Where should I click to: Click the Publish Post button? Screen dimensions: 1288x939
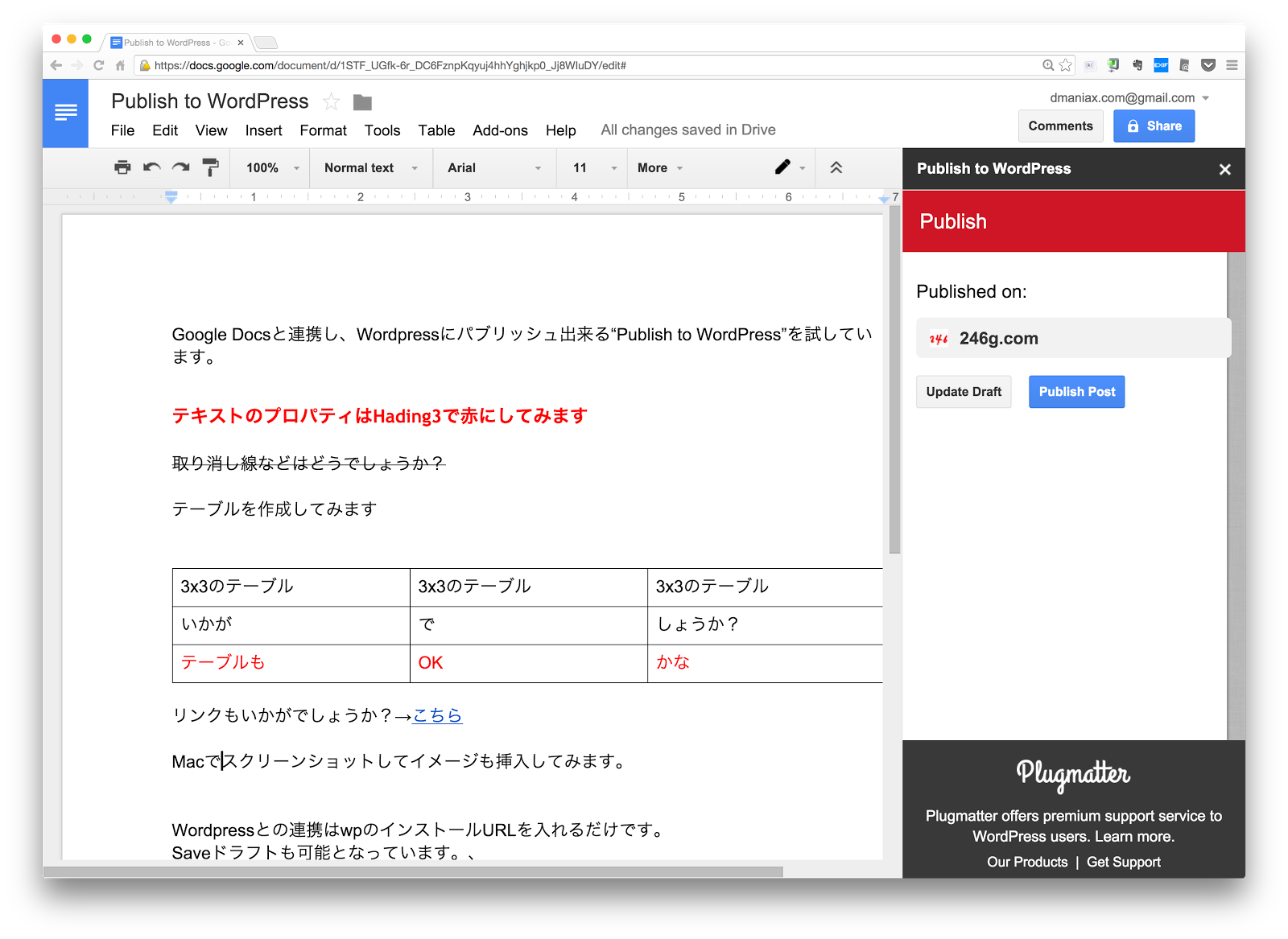point(1076,392)
